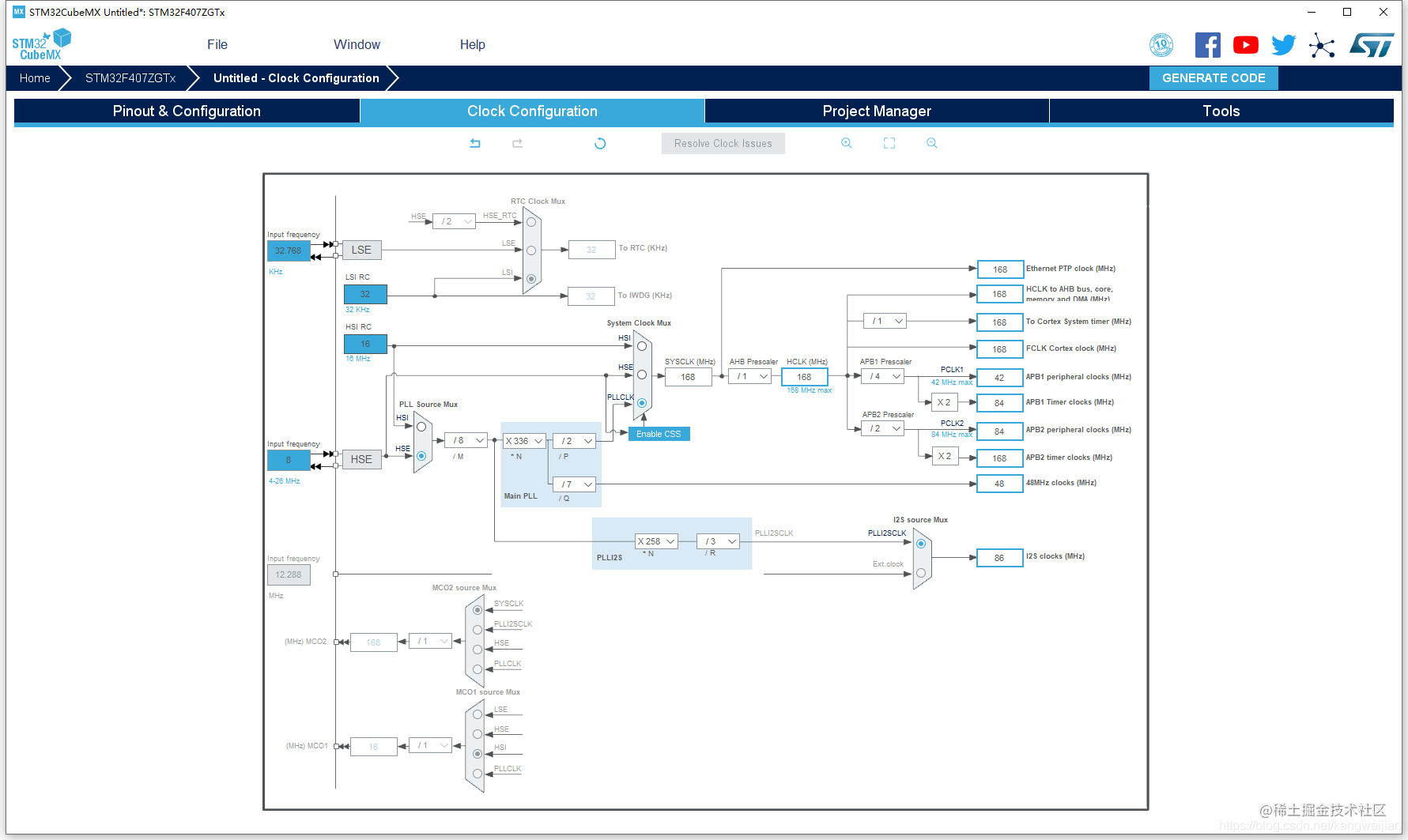Select HSI in System Clock Mux

coord(642,346)
